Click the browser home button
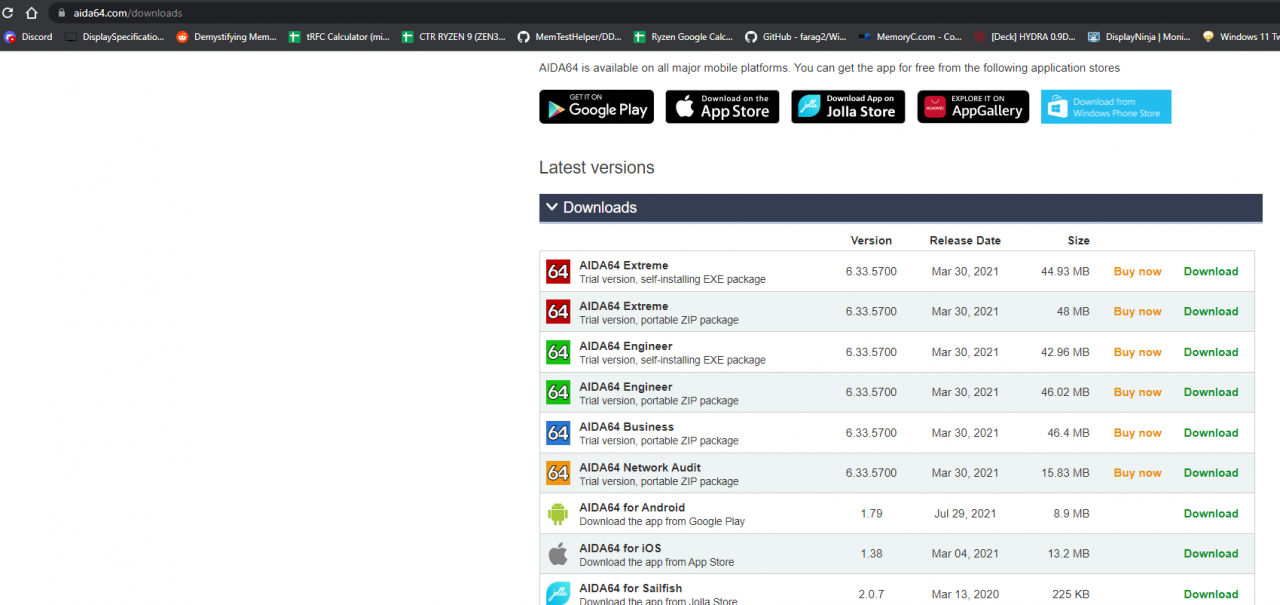 tap(32, 13)
